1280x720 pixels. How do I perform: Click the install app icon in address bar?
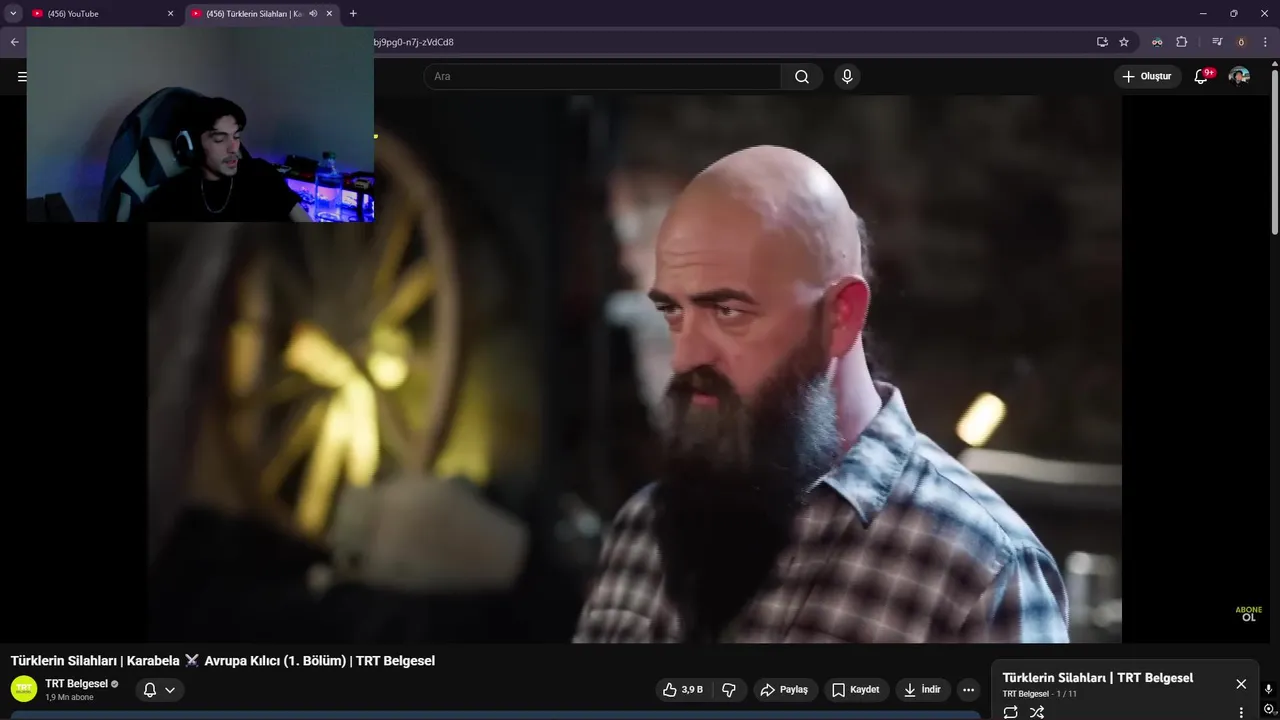pos(1102,42)
